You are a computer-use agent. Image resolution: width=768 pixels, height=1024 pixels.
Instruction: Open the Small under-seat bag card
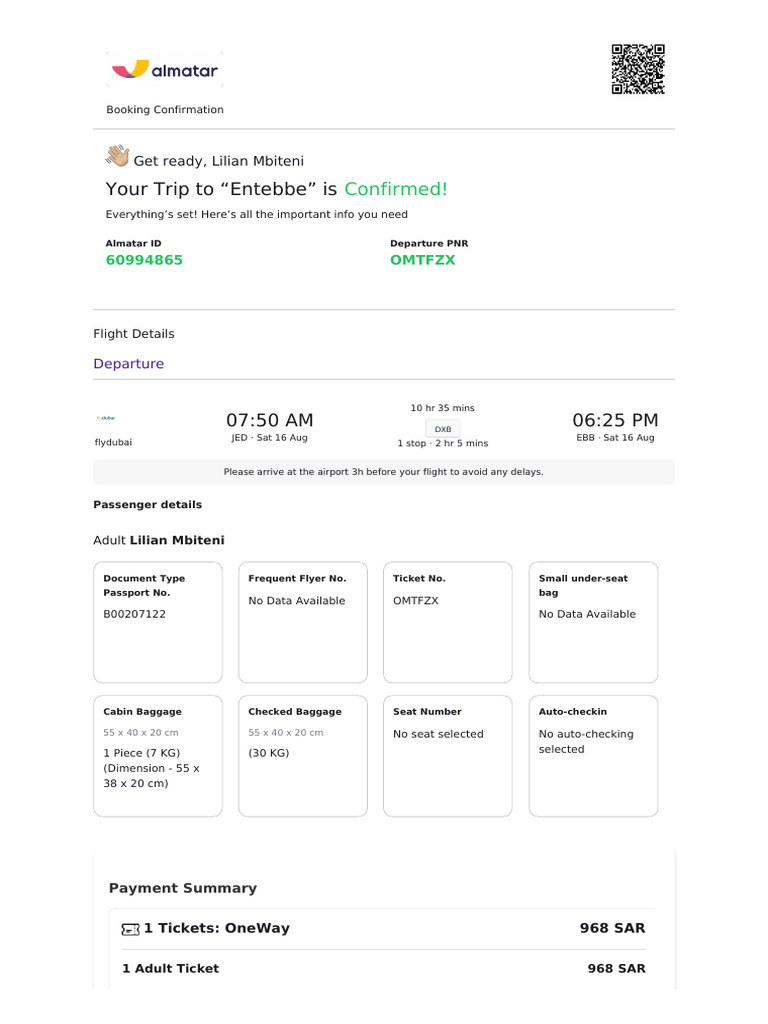[594, 622]
